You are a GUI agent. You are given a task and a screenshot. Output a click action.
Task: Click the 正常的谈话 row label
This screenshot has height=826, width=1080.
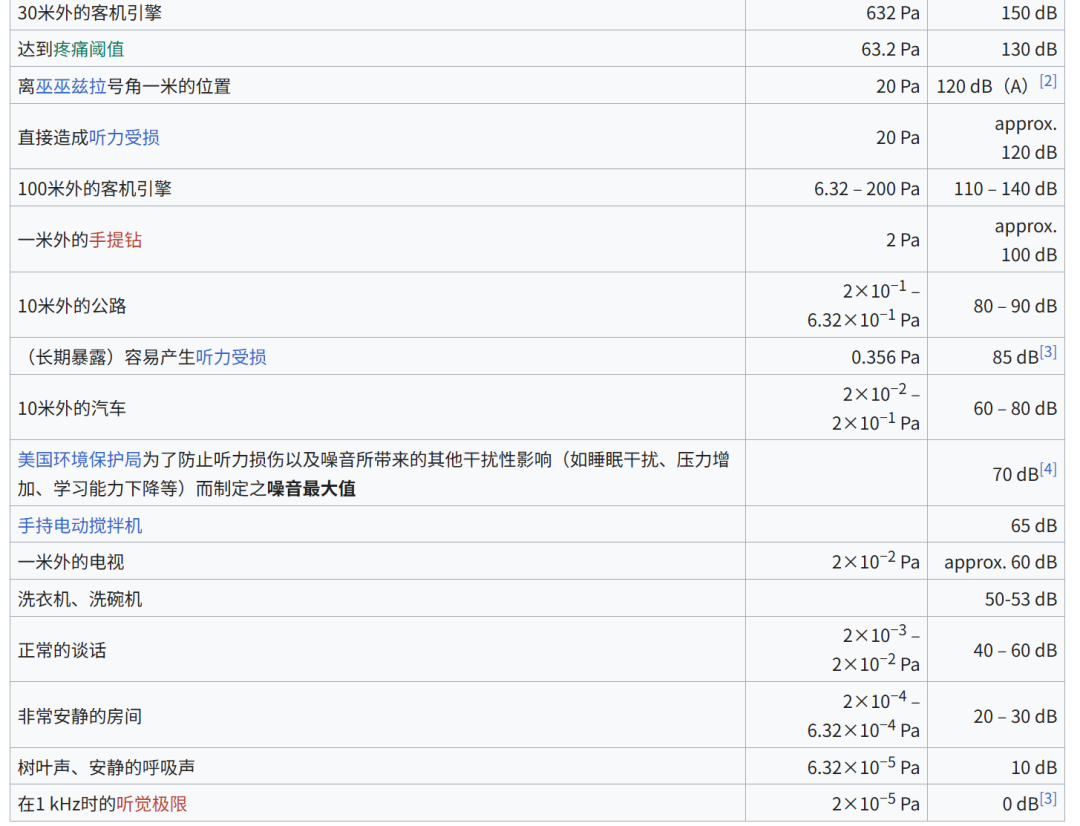click(62, 651)
